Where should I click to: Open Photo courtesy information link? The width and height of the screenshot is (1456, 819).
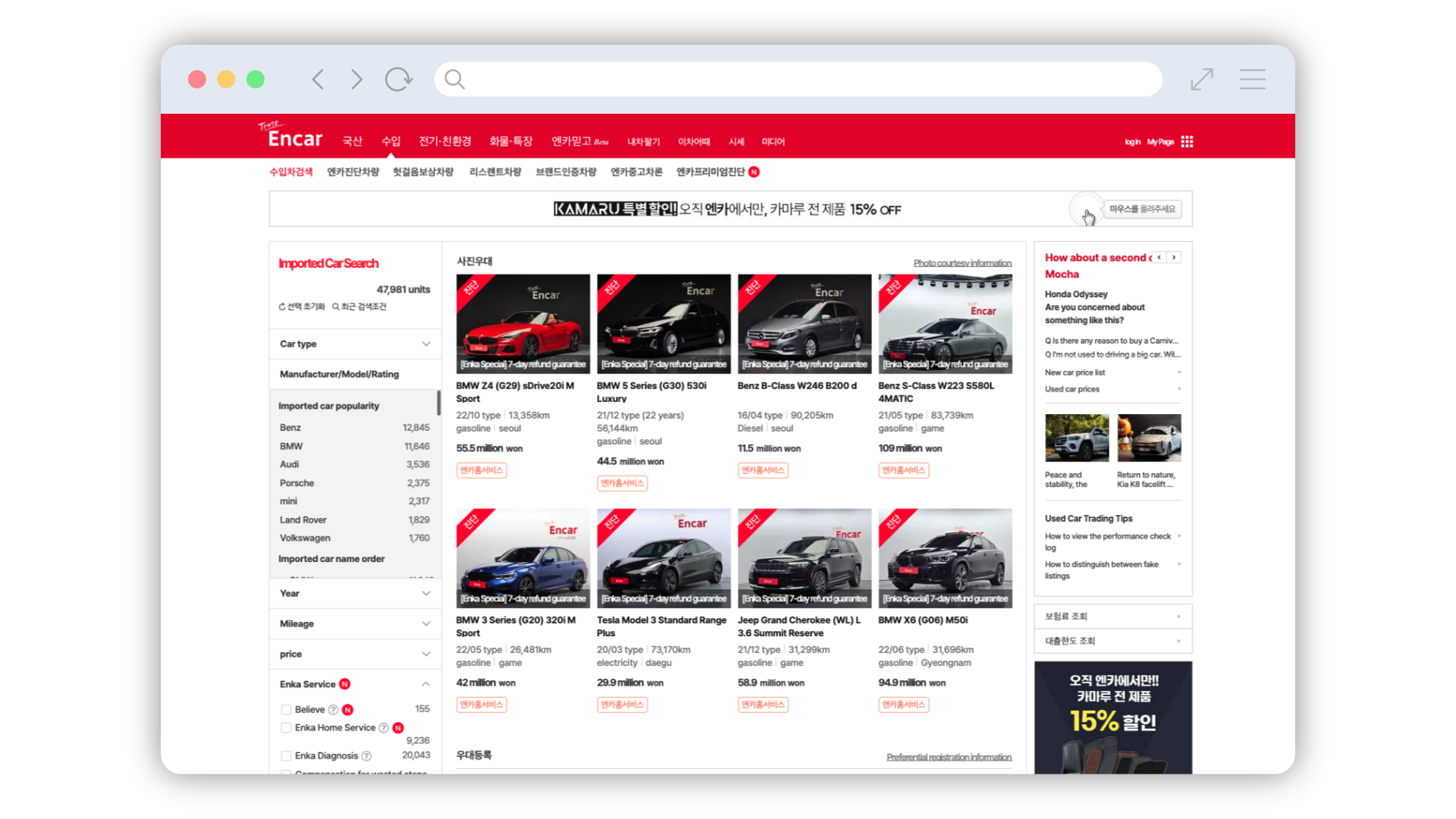pyautogui.click(x=962, y=263)
